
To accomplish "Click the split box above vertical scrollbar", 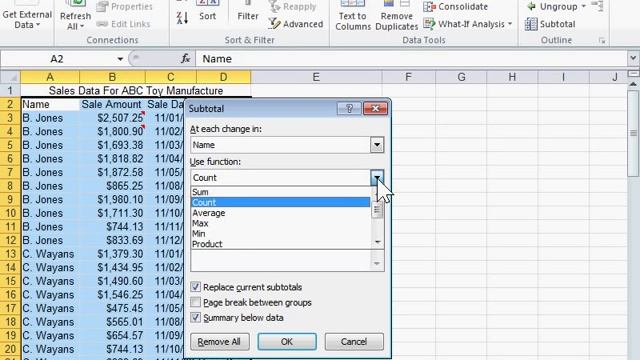I will [x=633, y=73].
